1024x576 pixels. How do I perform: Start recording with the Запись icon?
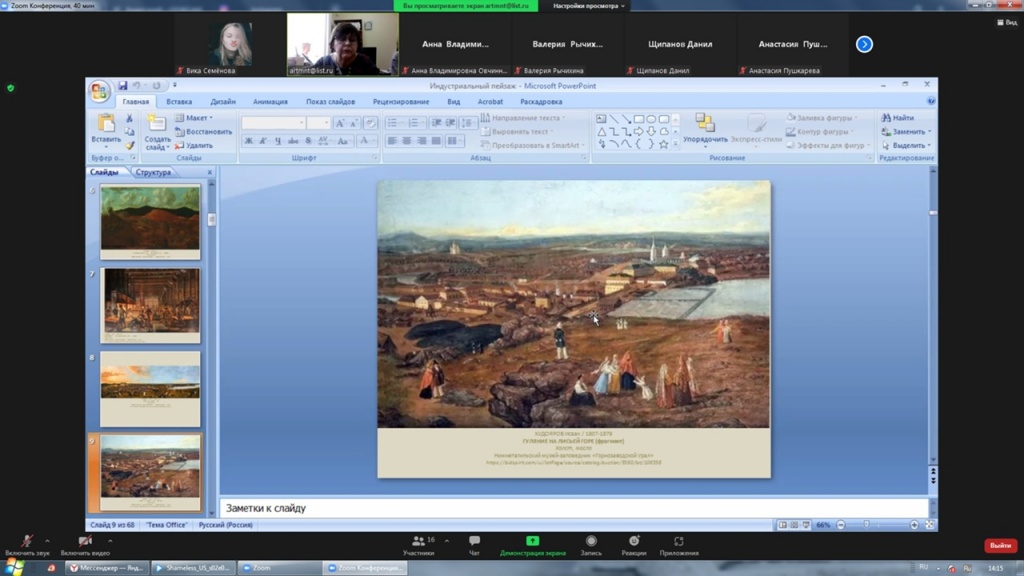tap(591, 541)
